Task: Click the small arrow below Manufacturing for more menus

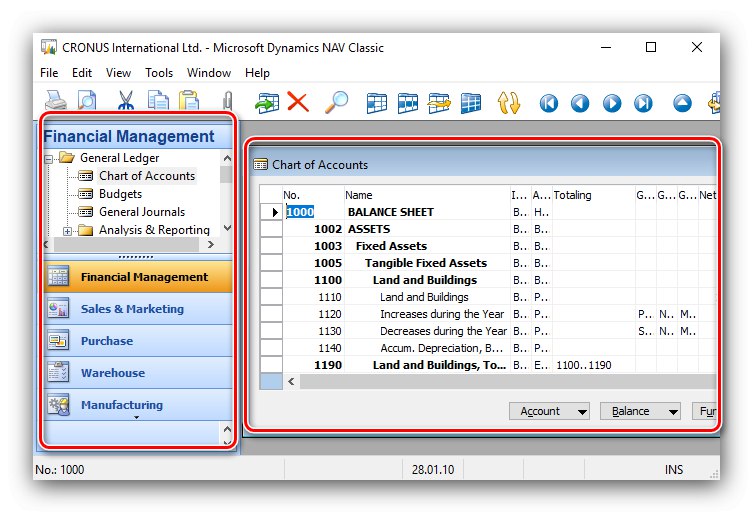Action: click(x=136, y=417)
